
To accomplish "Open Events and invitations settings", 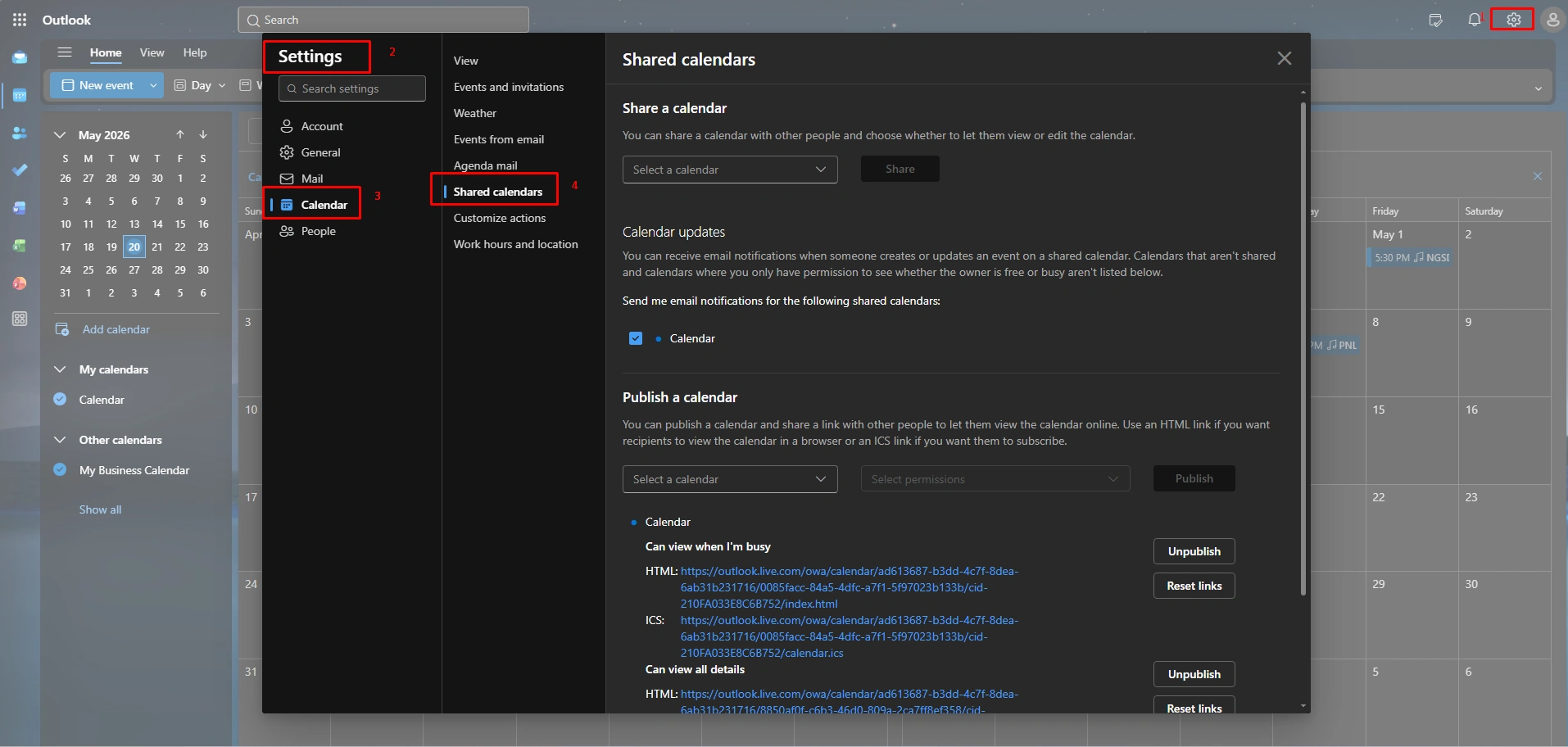I will point(509,87).
